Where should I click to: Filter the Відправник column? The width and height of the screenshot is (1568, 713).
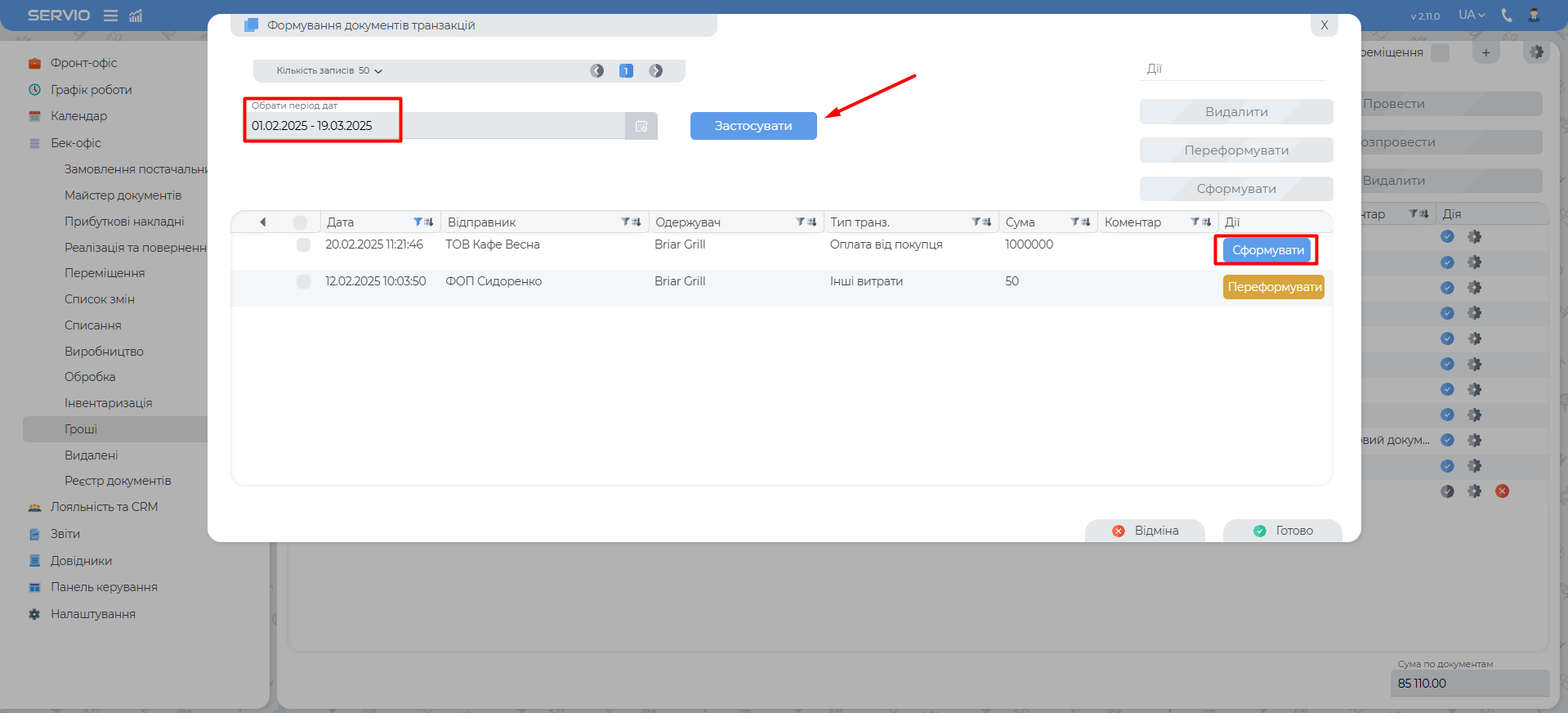tap(626, 222)
